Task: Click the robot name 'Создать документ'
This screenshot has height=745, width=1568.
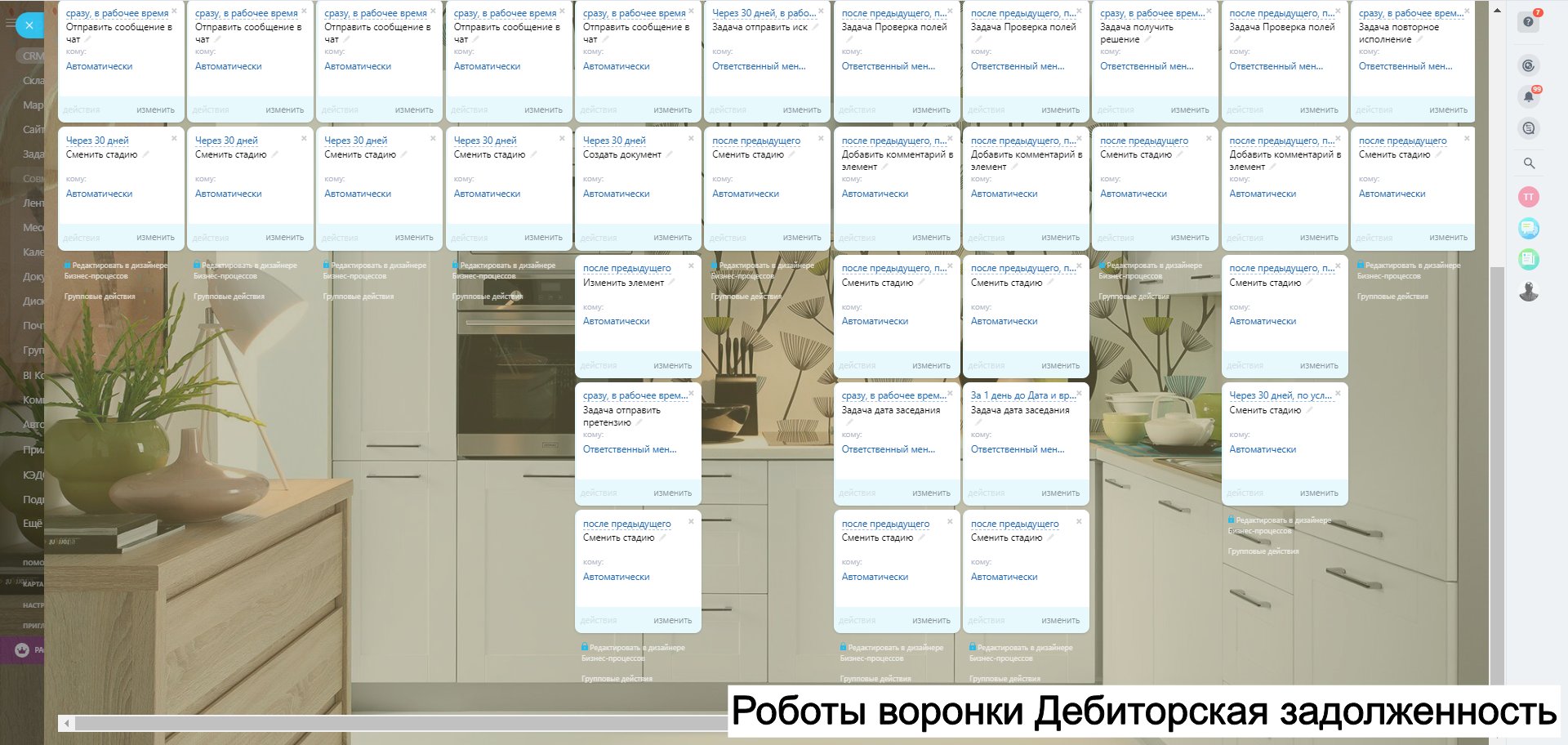Action: click(622, 154)
